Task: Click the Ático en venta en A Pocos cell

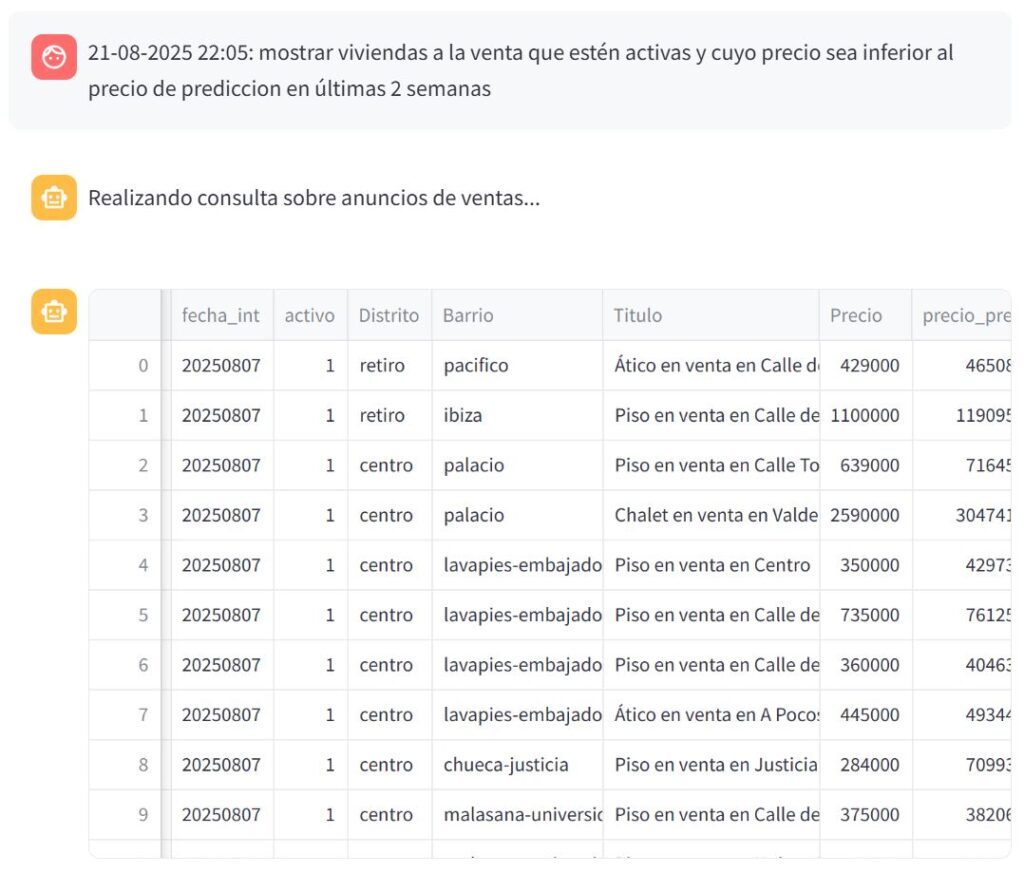Action: pyautogui.click(x=715, y=716)
